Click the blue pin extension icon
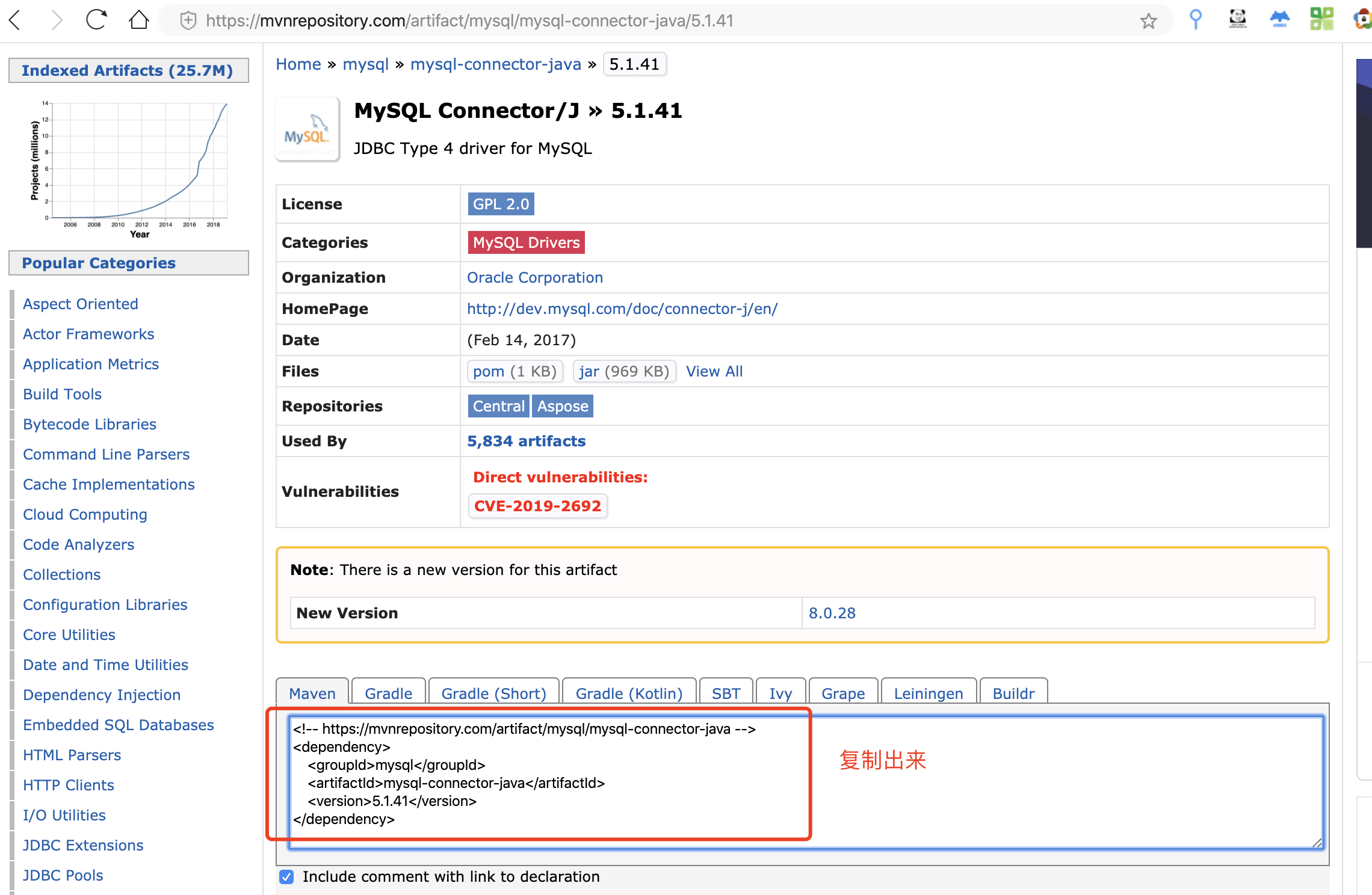 (x=1195, y=19)
